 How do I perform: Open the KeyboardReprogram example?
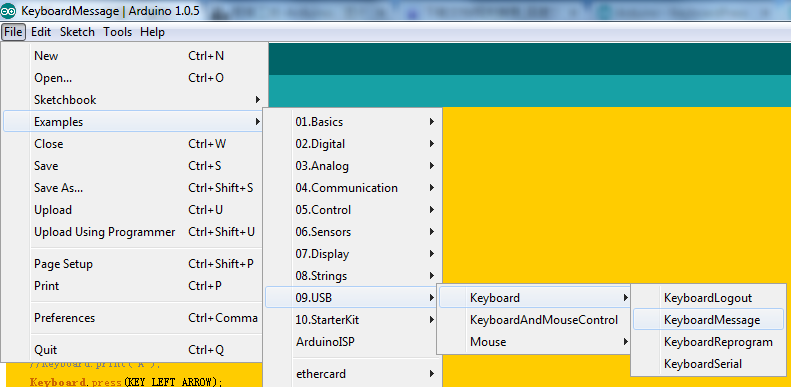(x=708, y=342)
